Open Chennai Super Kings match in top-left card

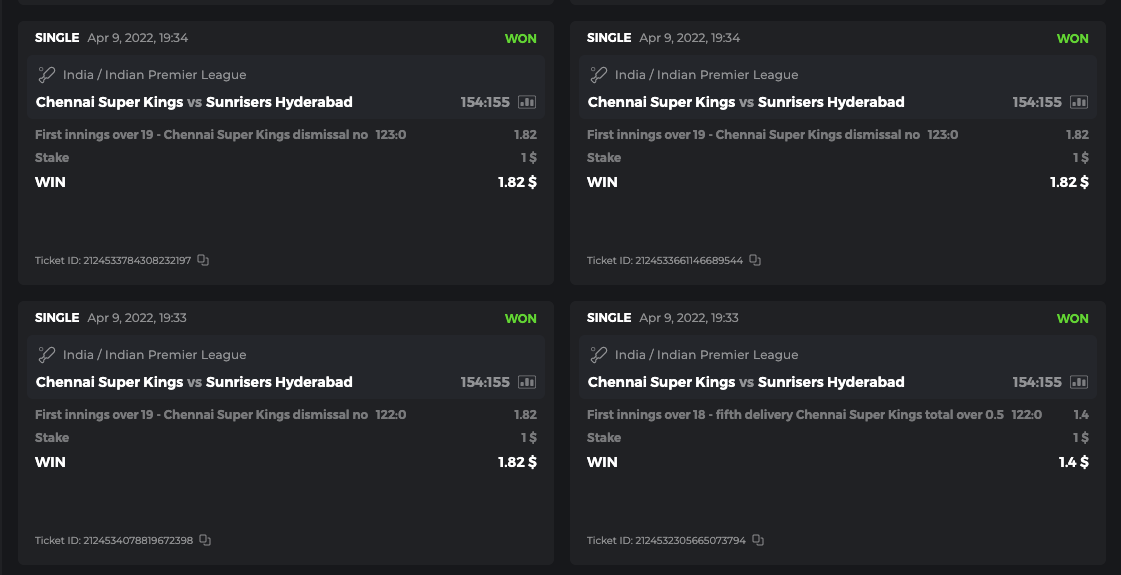click(110, 102)
